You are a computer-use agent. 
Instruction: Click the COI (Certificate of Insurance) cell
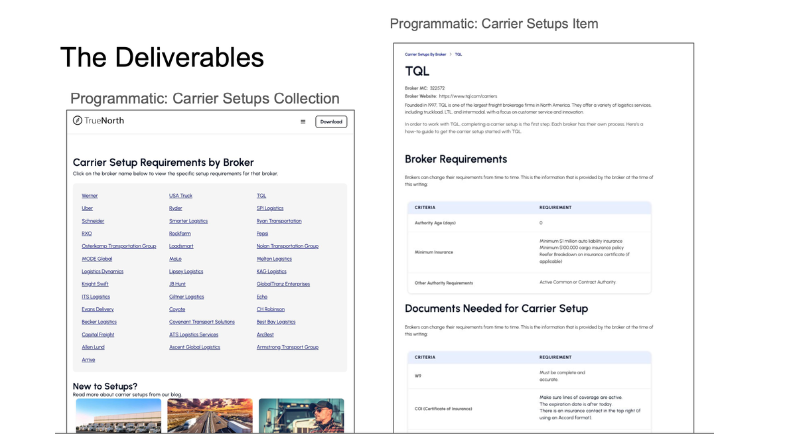click(x=443, y=409)
